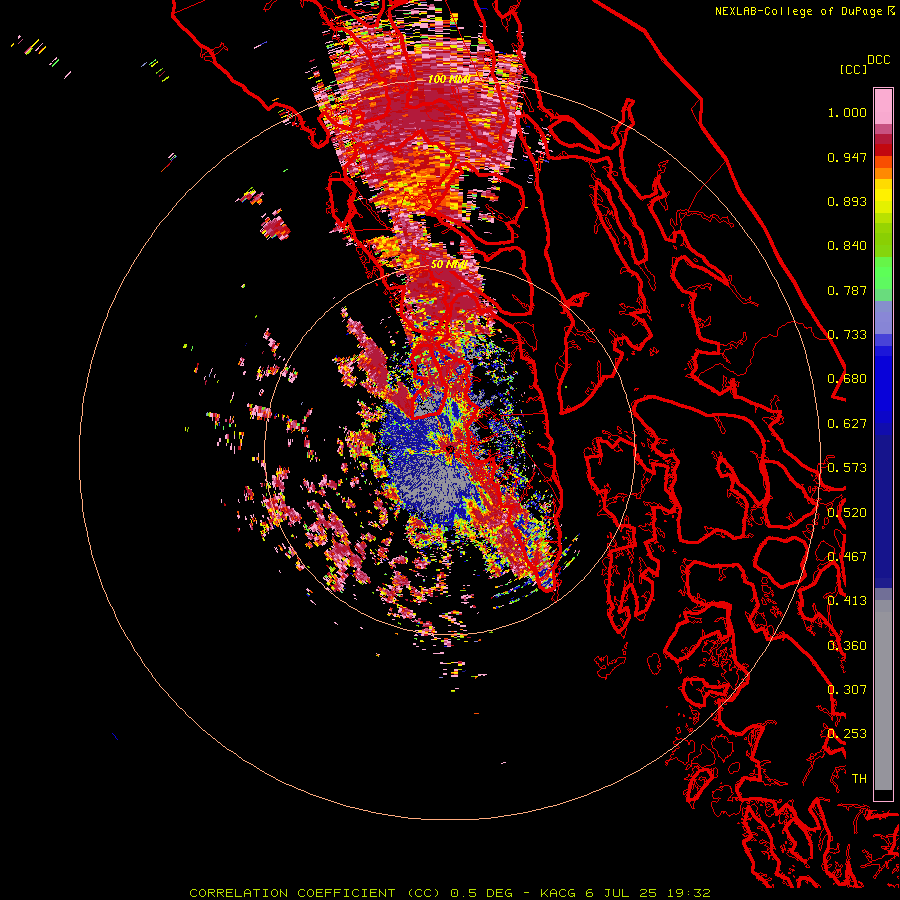
Task: Select the 0.253 scale value
Action: tap(847, 734)
